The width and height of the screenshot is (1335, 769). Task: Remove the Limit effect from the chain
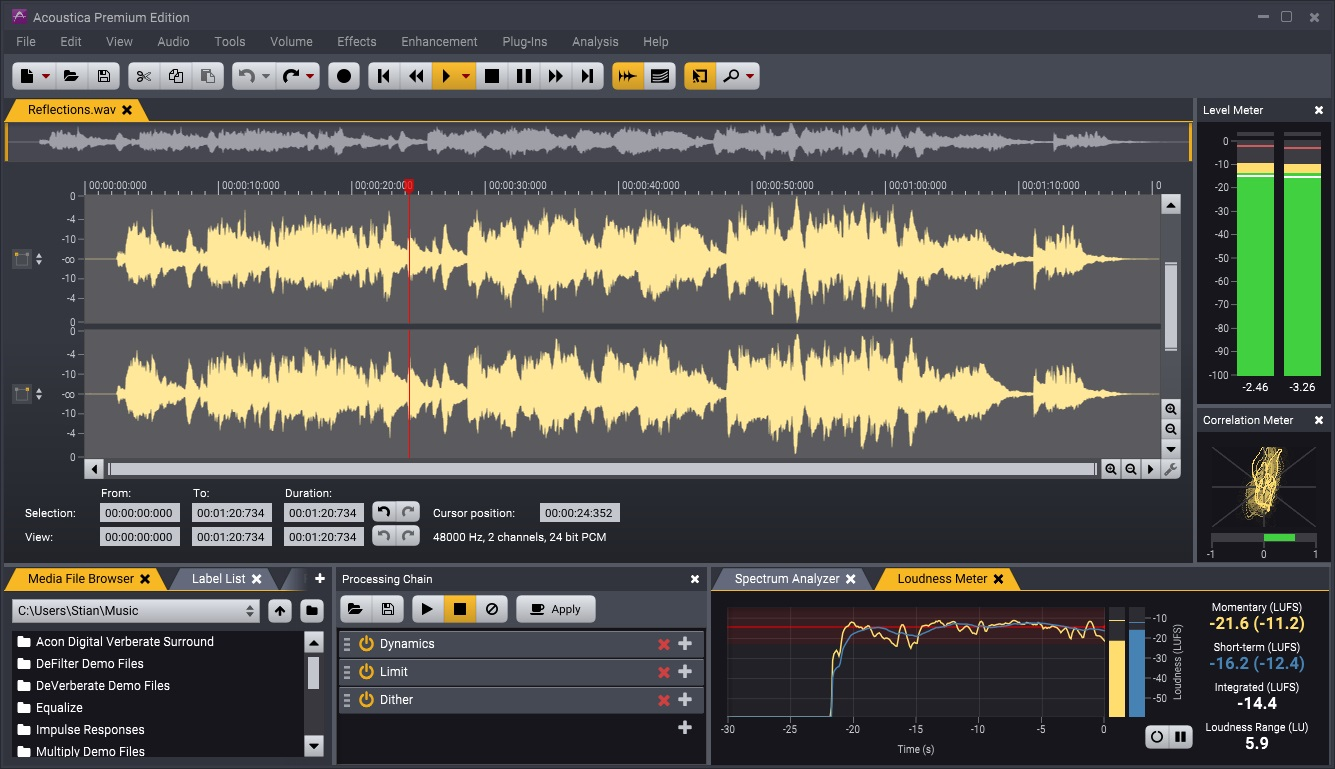tap(664, 672)
